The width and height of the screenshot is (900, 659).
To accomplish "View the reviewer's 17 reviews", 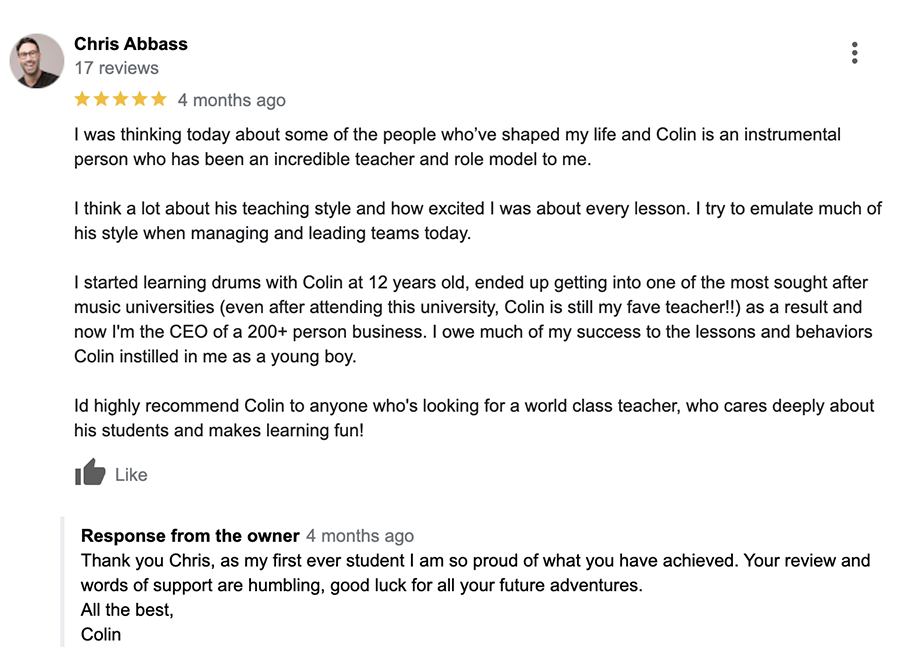I will point(116,68).
